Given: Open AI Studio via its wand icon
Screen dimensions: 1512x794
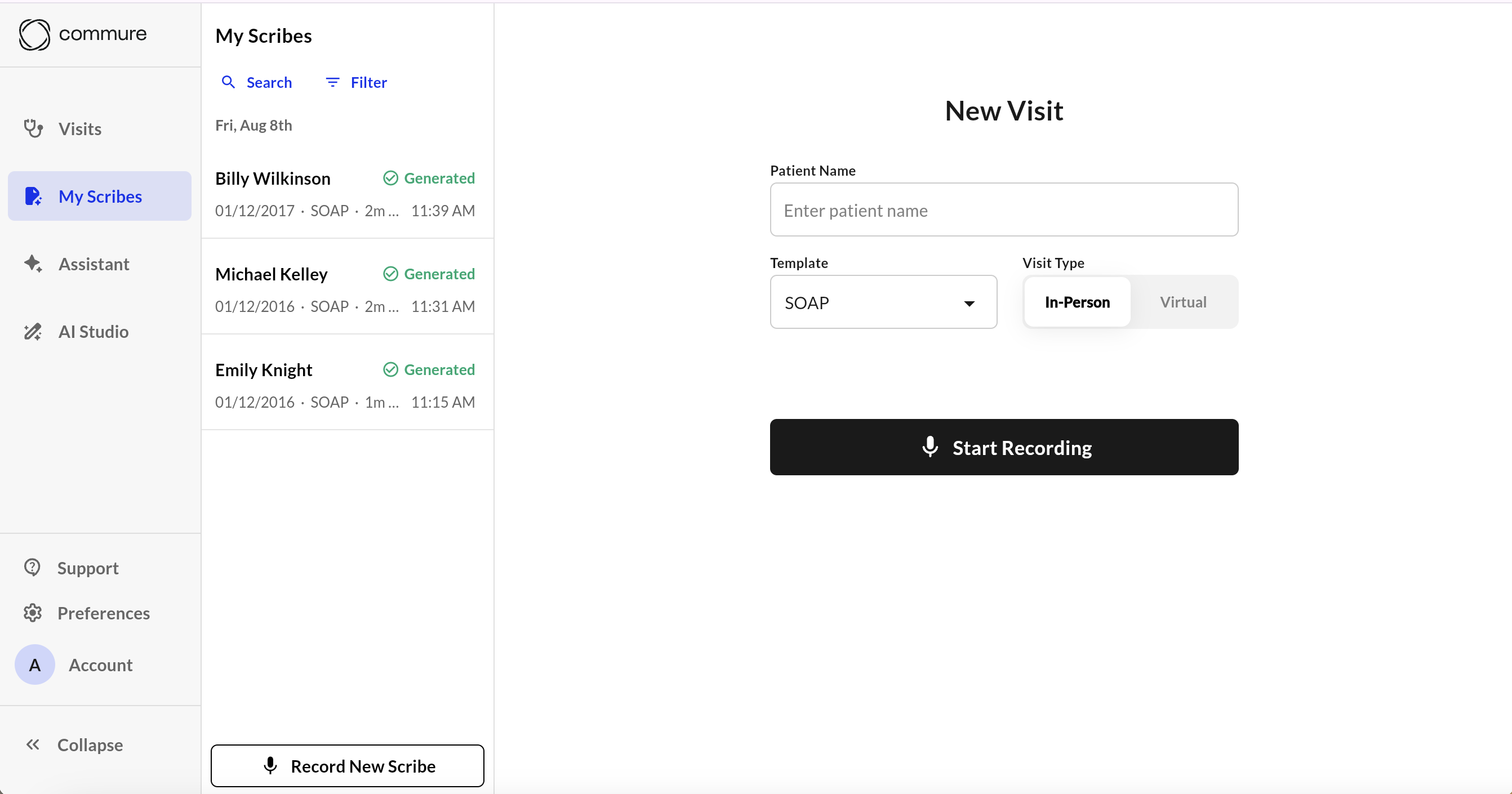Looking at the screenshot, I should pos(33,332).
